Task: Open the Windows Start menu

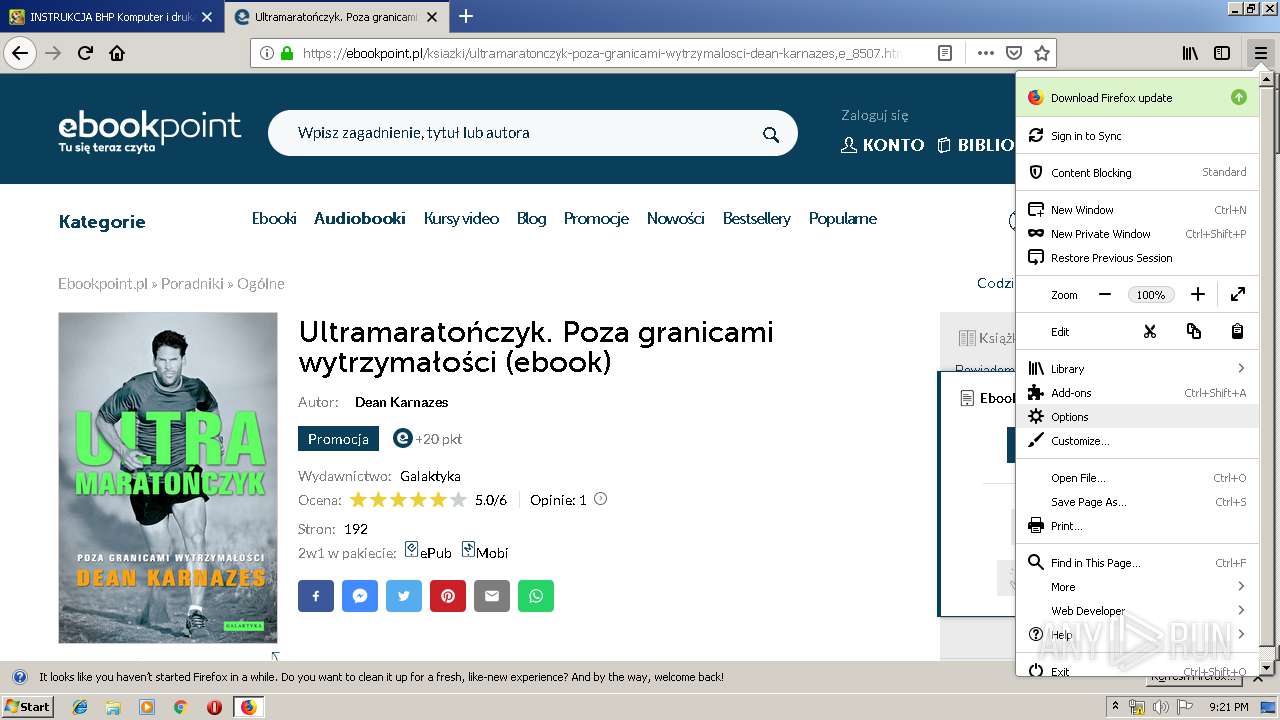Action: pos(28,706)
